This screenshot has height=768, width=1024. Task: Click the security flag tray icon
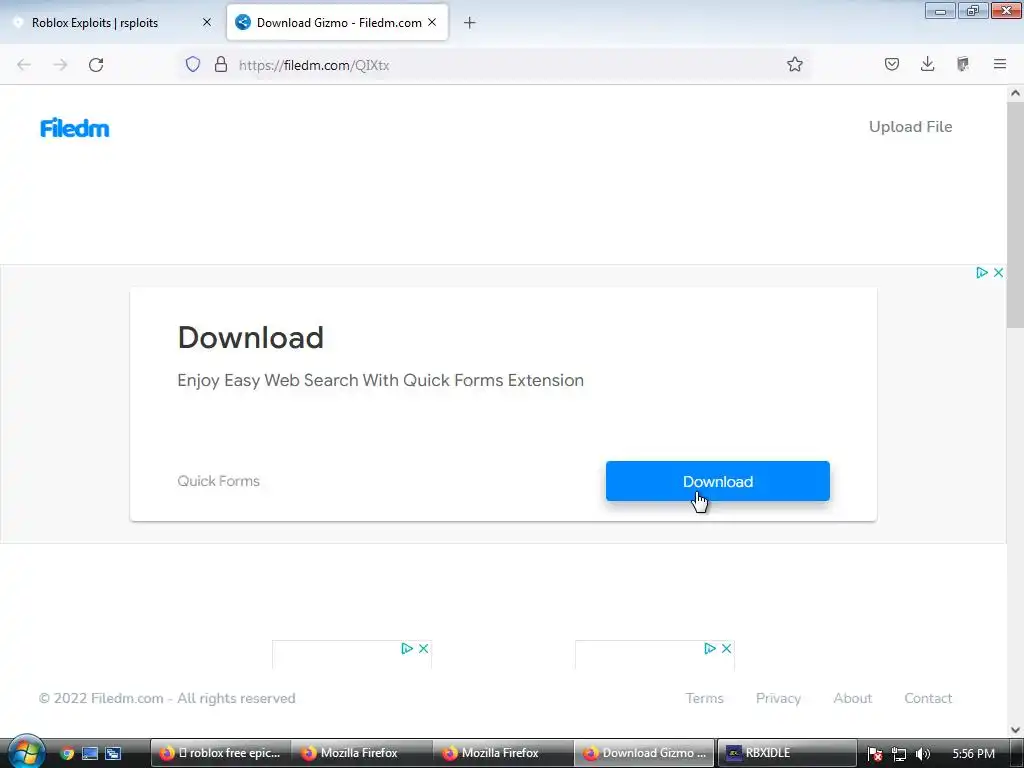coord(875,754)
